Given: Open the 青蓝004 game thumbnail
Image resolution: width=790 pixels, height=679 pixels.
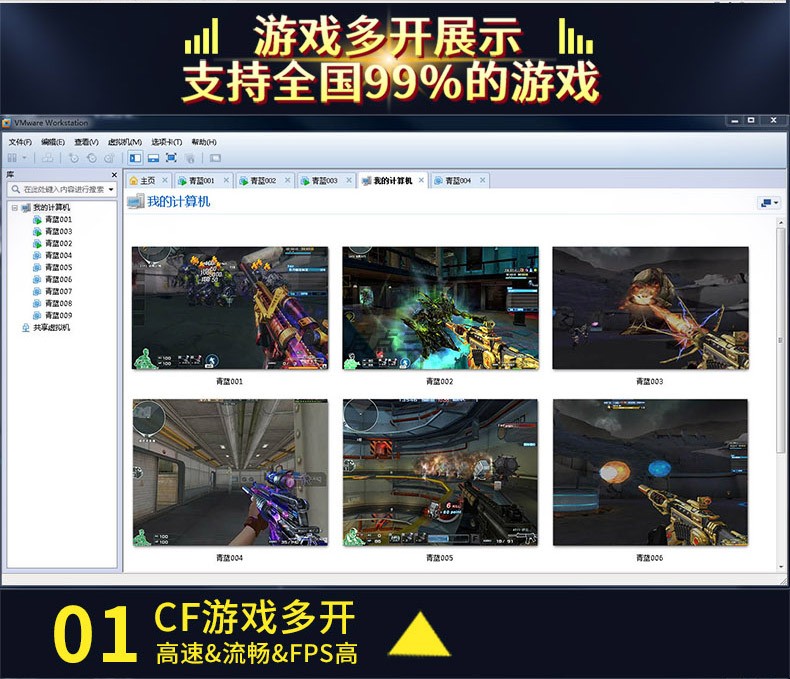Looking at the screenshot, I should click(230, 472).
